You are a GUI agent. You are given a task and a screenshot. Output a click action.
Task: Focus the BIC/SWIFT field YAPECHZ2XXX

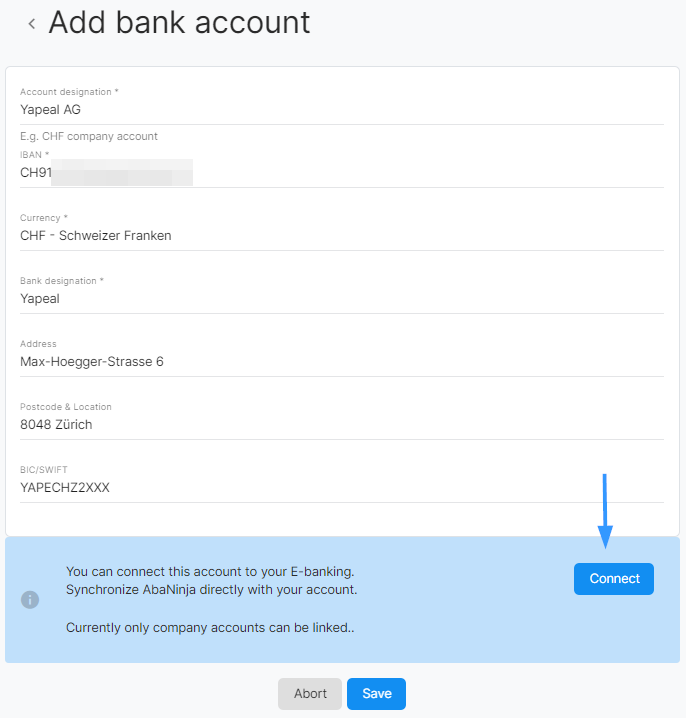[x=342, y=488]
